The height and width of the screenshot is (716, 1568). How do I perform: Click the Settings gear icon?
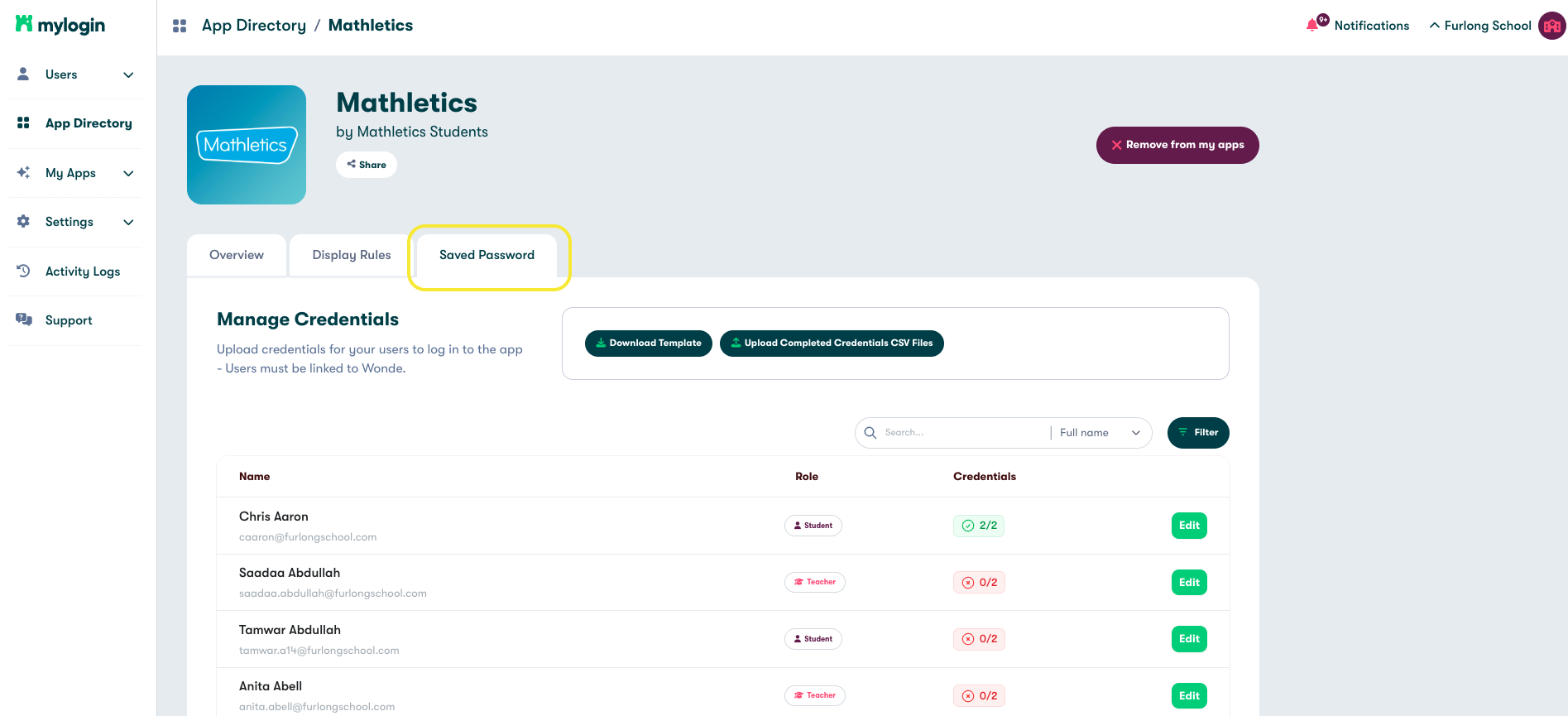23,221
